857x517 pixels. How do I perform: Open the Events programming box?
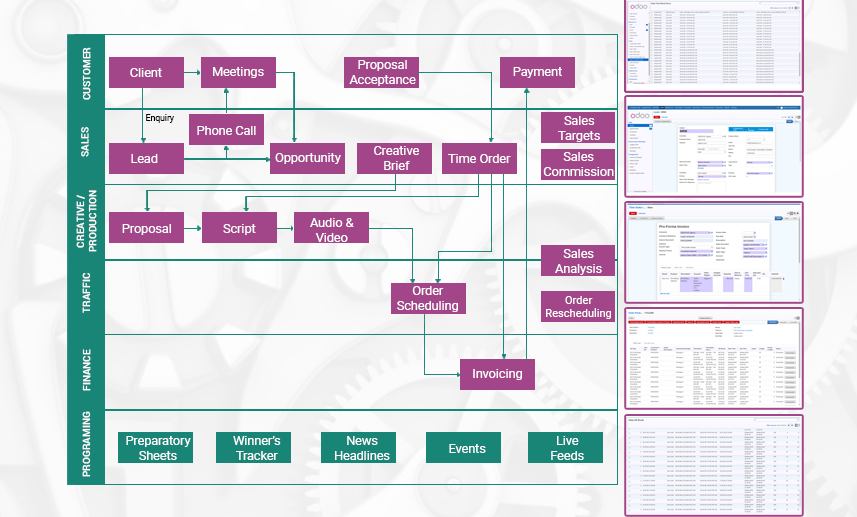[x=463, y=448]
